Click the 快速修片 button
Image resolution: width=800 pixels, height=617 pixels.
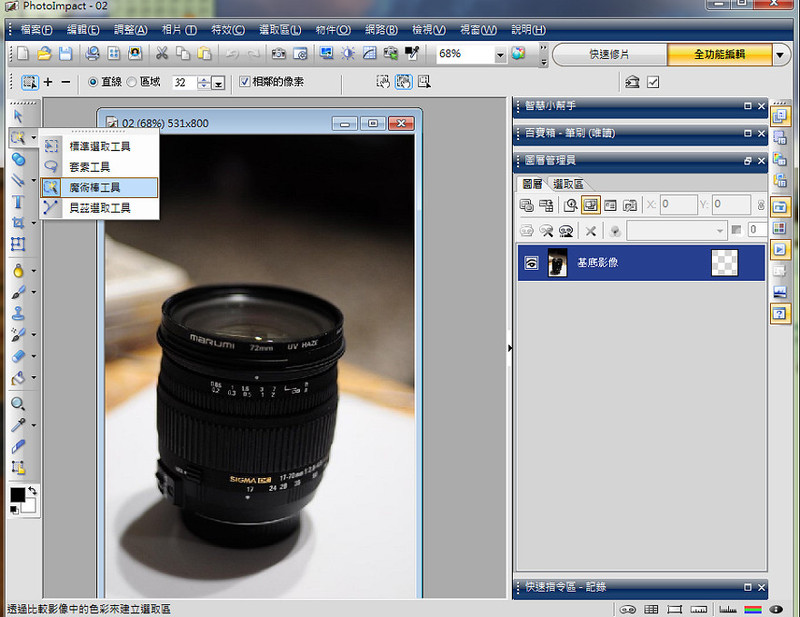[x=609, y=55]
